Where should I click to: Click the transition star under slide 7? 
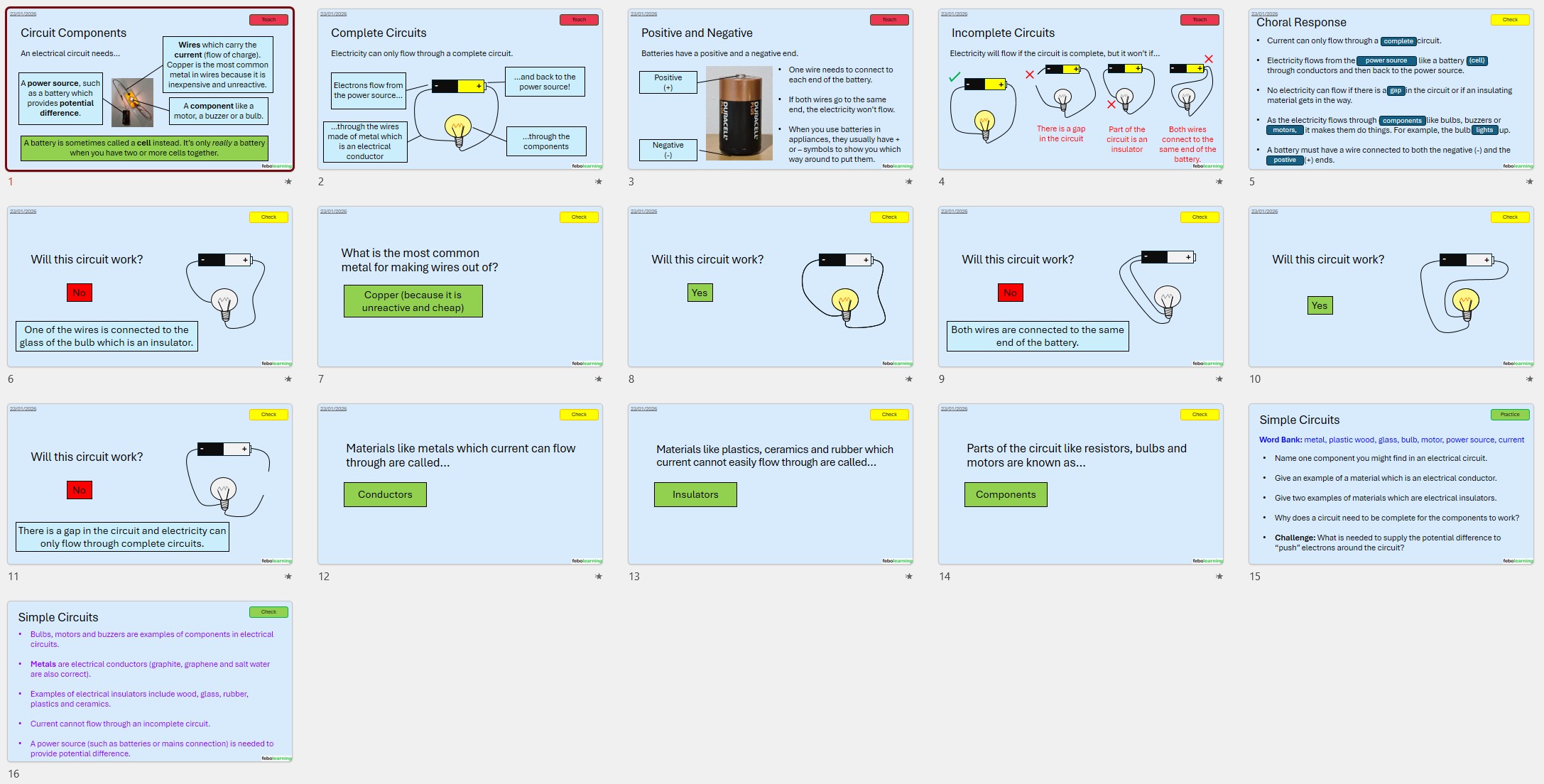tap(598, 379)
